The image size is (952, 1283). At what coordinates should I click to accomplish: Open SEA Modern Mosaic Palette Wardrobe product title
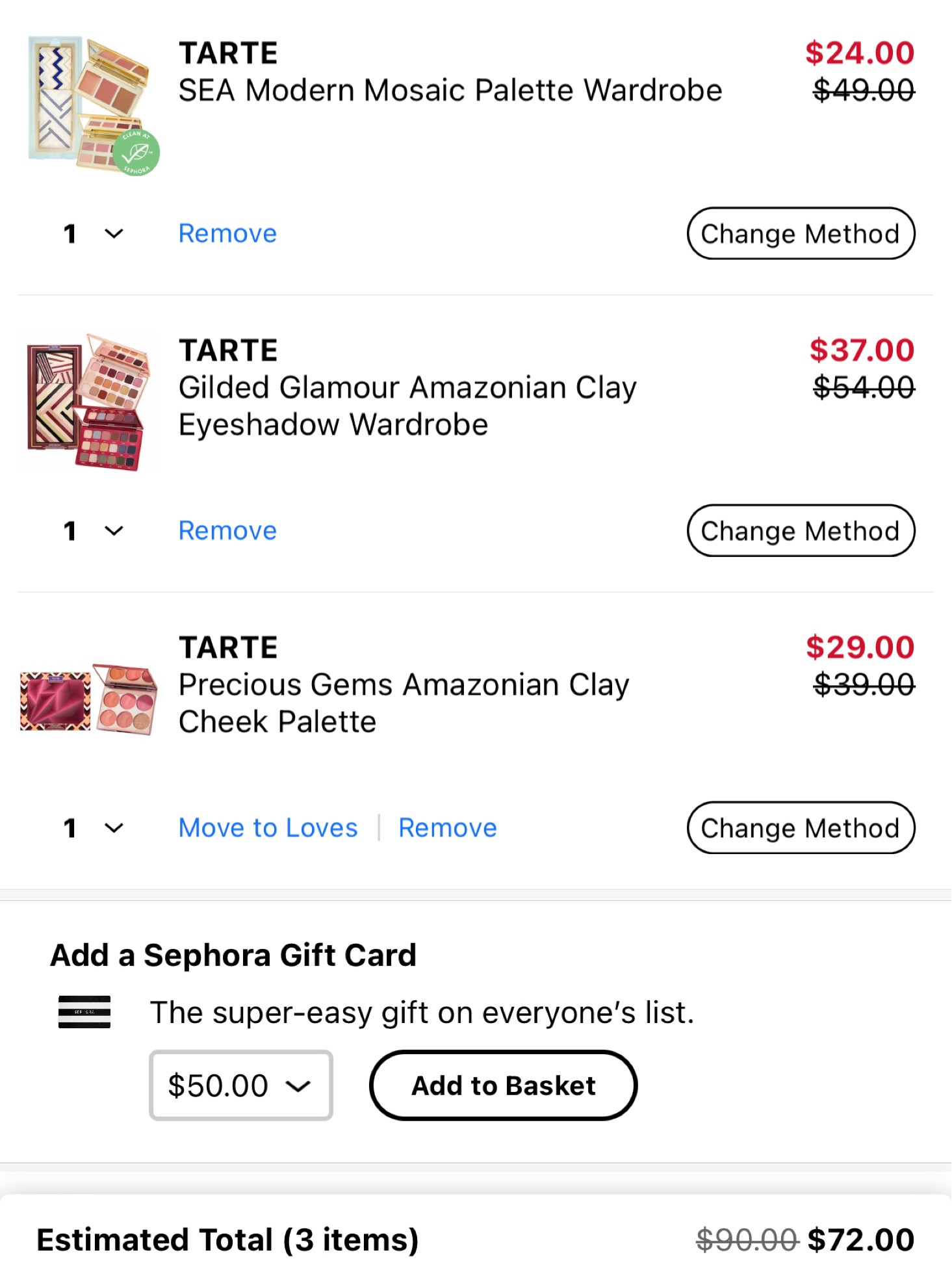(x=450, y=90)
